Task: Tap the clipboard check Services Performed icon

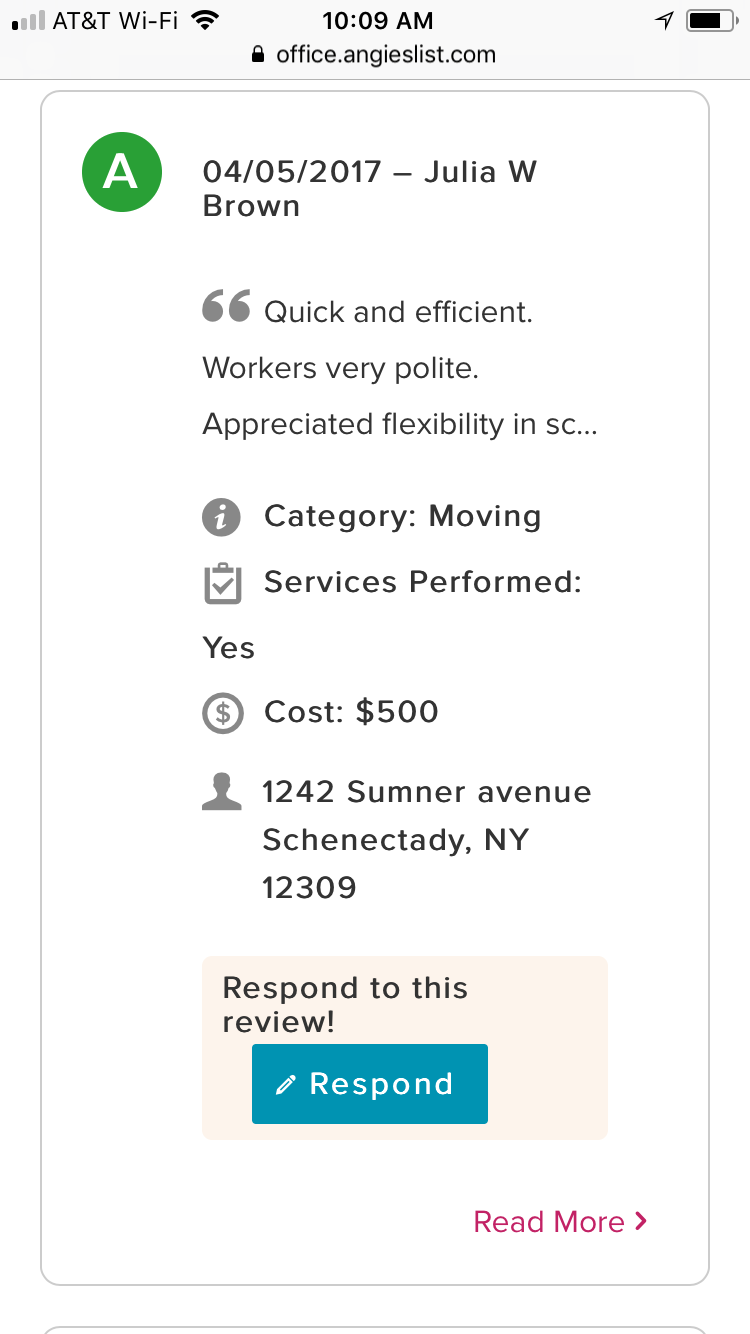Action: (x=222, y=583)
